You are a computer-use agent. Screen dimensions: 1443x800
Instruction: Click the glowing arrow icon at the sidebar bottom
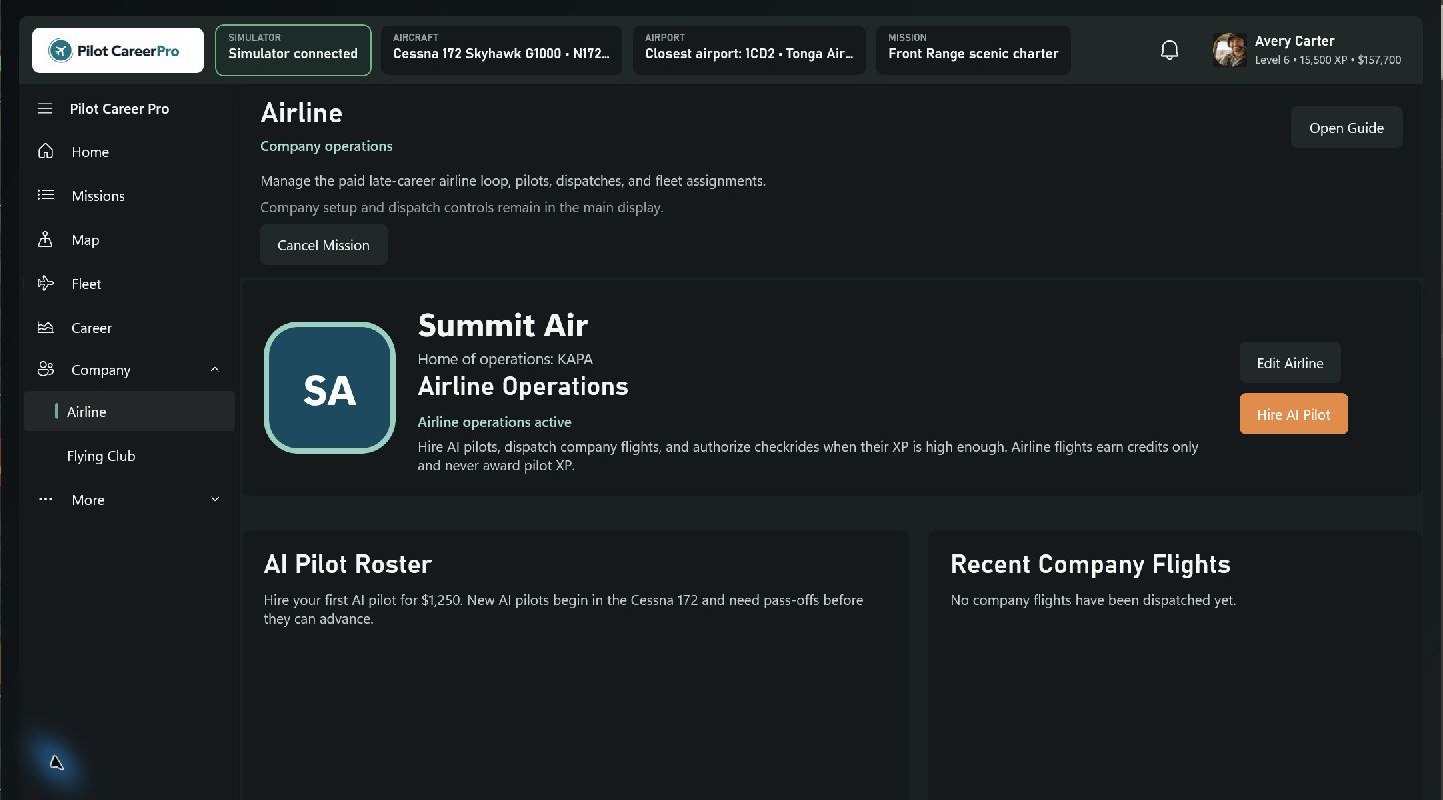click(x=57, y=763)
